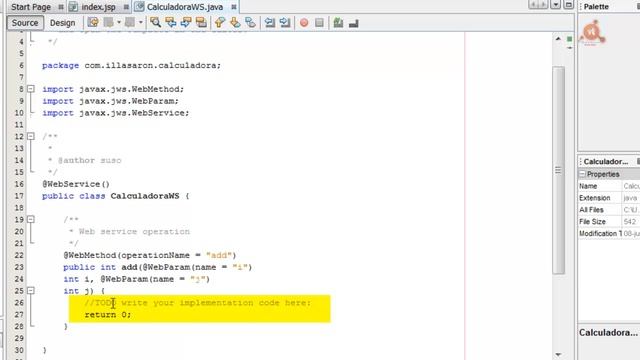Screen dimensions: 640x360
Task: Jump to Next Bookmark icon
Action: [x=235, y=22]
